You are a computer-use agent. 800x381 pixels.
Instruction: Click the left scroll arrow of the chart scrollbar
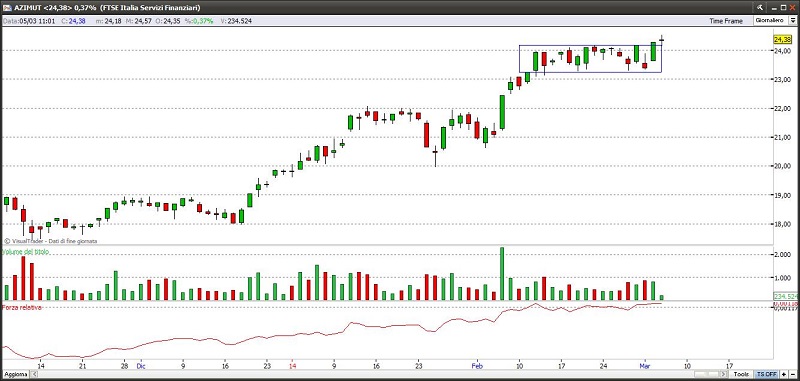(x=35, y=374)
